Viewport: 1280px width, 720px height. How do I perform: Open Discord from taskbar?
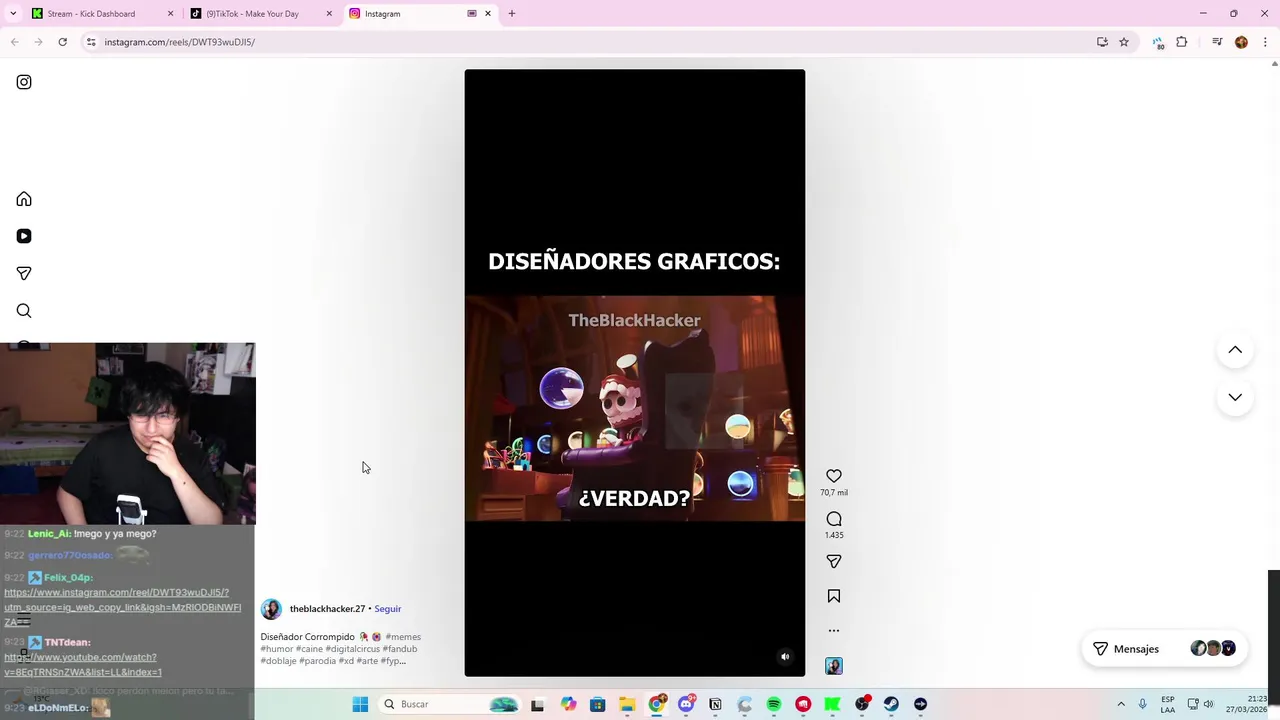coord(686,704)
